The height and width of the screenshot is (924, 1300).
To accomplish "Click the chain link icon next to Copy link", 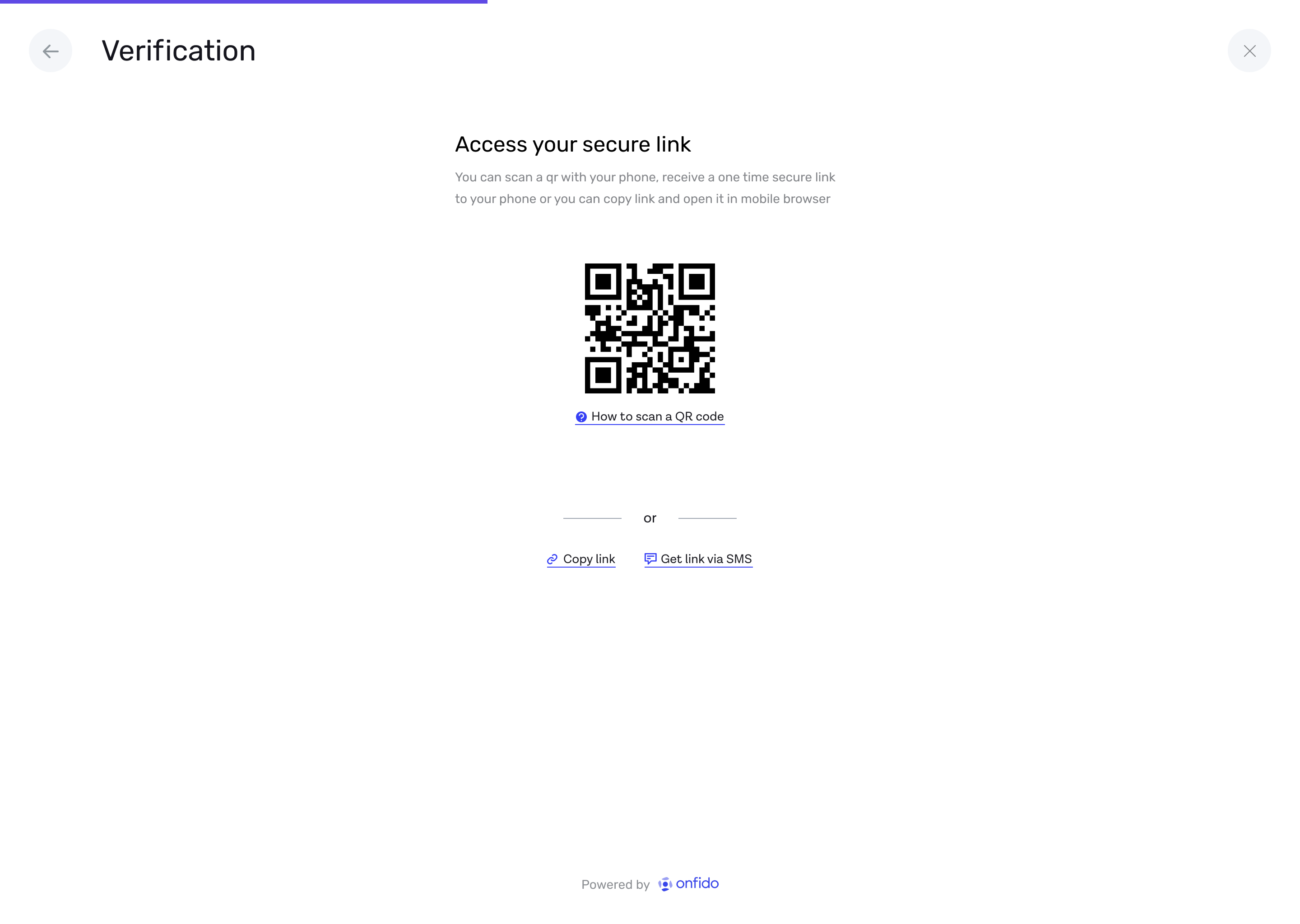I will [x=552, y=559].
